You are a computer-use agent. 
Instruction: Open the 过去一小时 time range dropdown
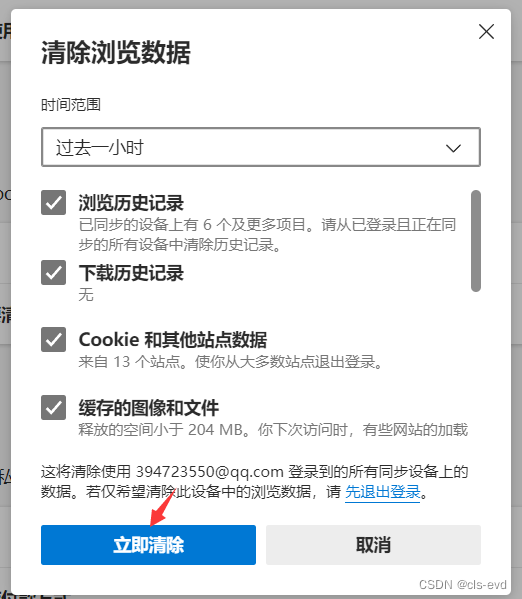point(261,147)
